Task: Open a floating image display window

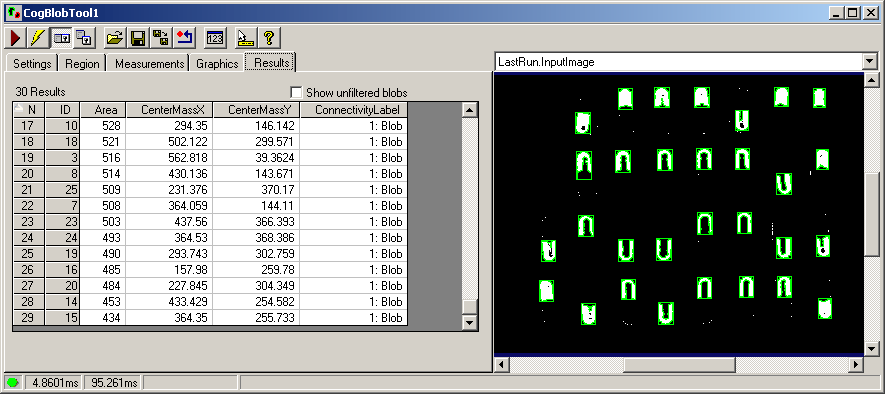Action: (84, 38)
